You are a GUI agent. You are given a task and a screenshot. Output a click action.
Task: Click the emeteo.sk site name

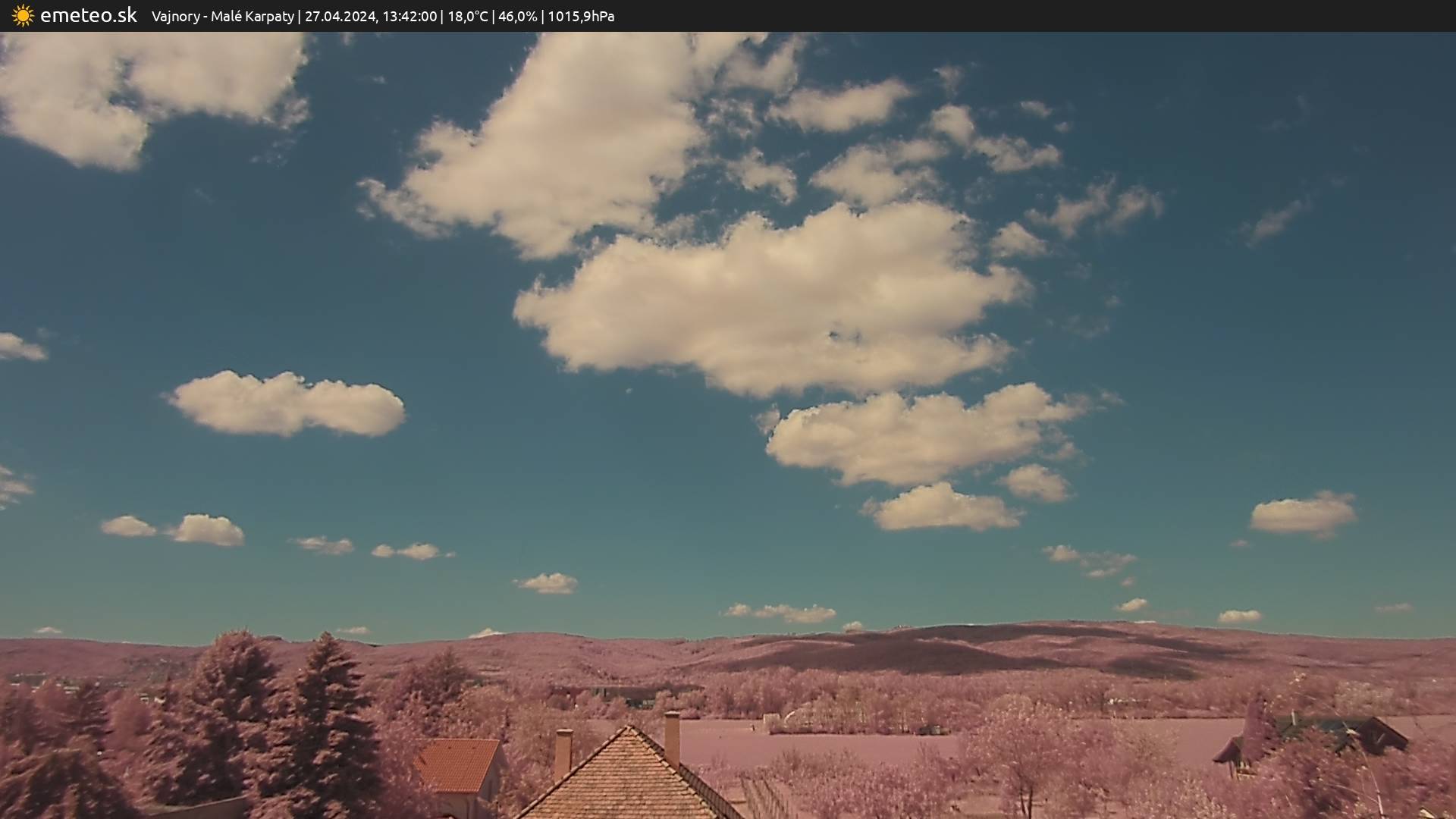coord(88,16)
